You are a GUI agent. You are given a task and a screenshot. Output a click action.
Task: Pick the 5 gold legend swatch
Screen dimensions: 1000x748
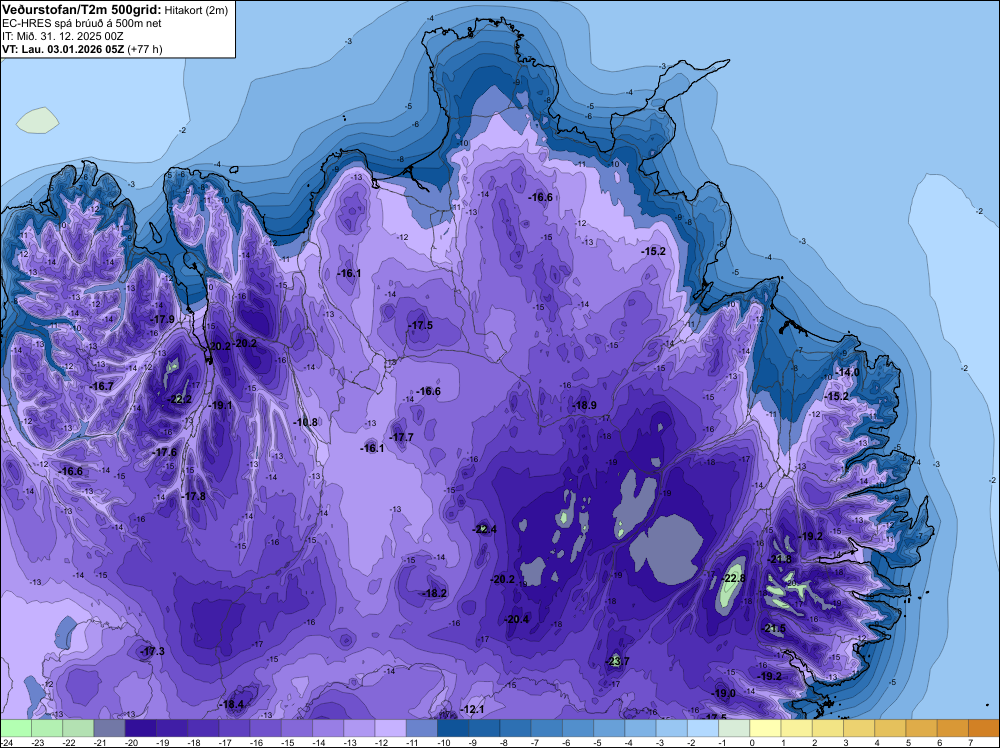(922, 728)
